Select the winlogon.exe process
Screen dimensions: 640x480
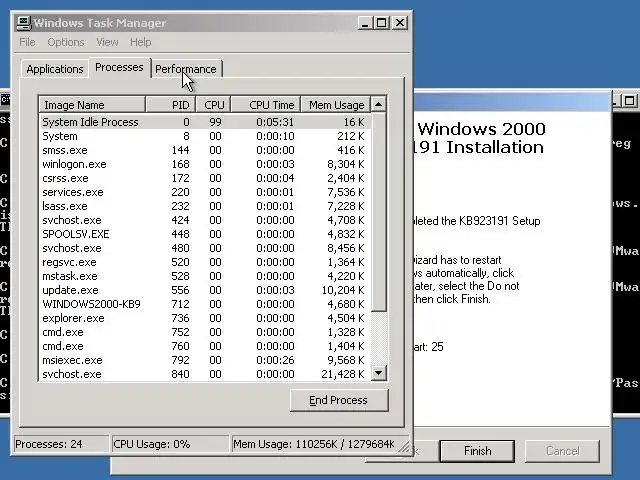[x=205, y=164]
